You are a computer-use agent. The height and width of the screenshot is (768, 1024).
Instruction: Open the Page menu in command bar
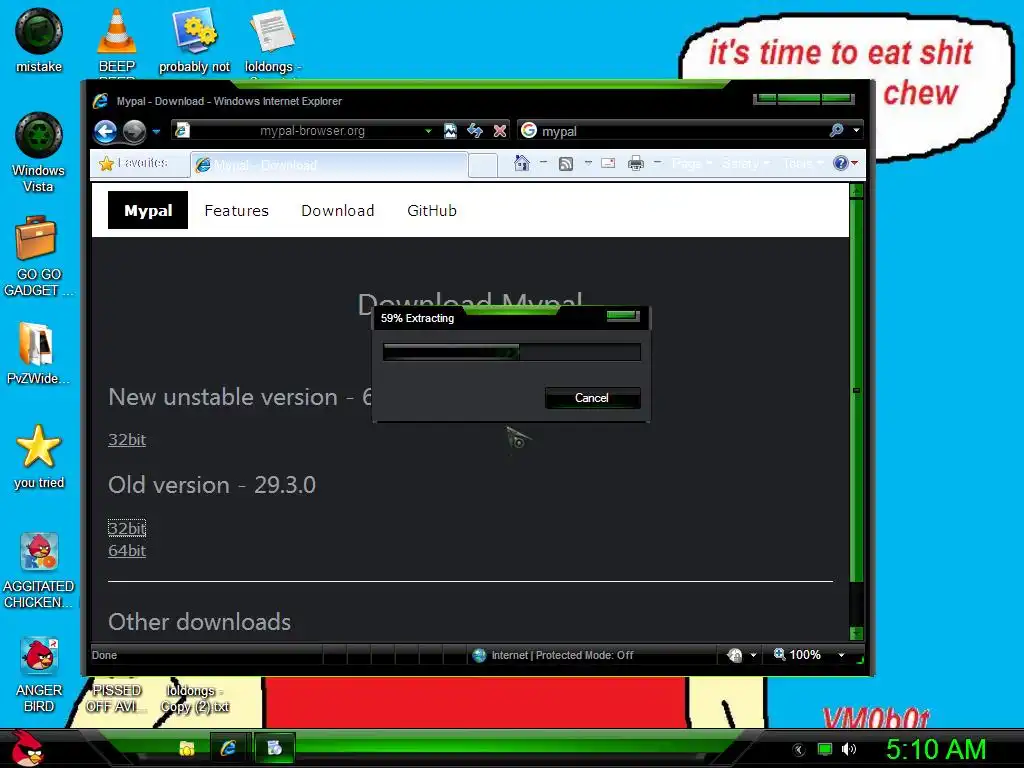(691, 163)
